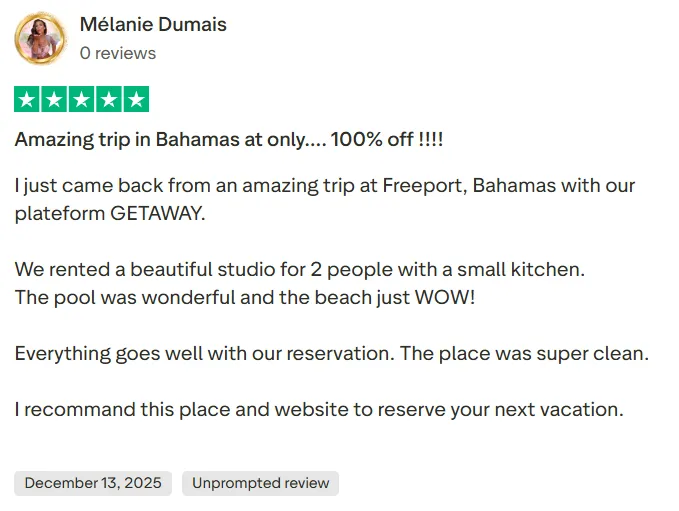
Task: Select the 0 reviews count text
Action: click(118, 53)
